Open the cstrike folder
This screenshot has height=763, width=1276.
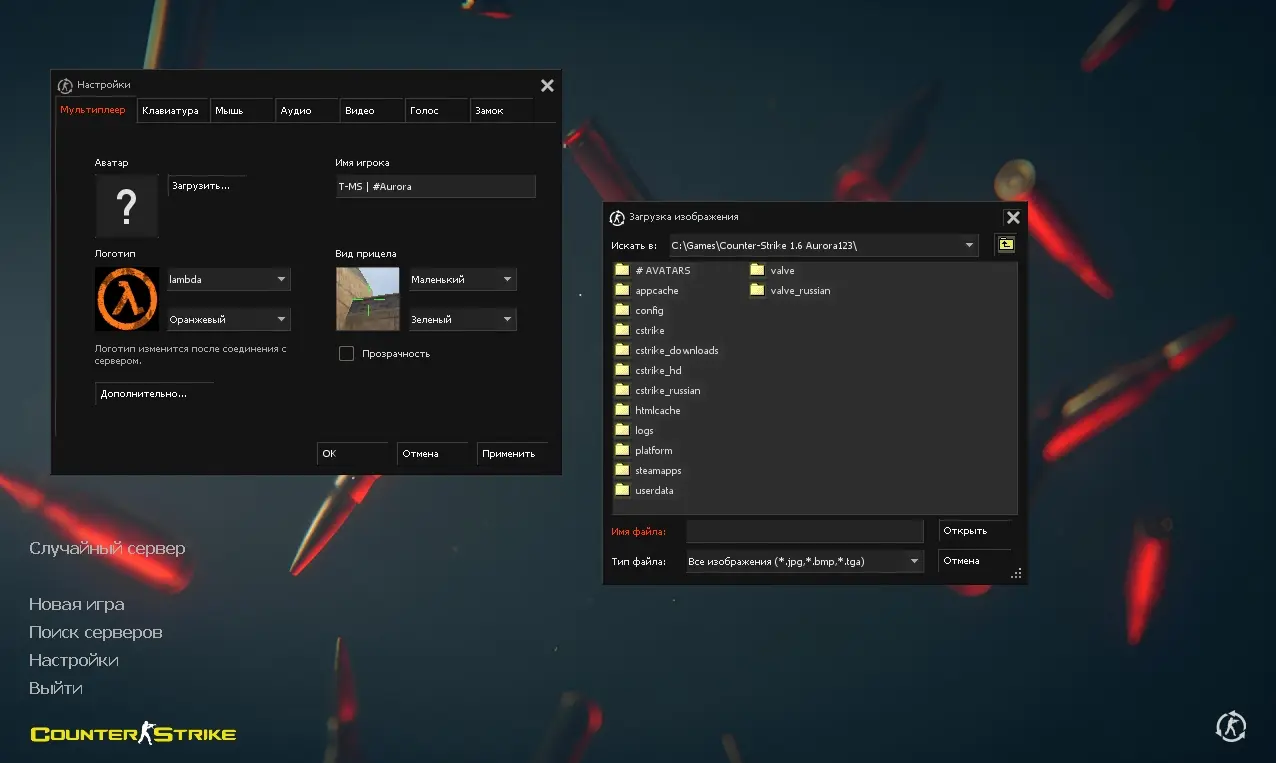tap(649, 330)
